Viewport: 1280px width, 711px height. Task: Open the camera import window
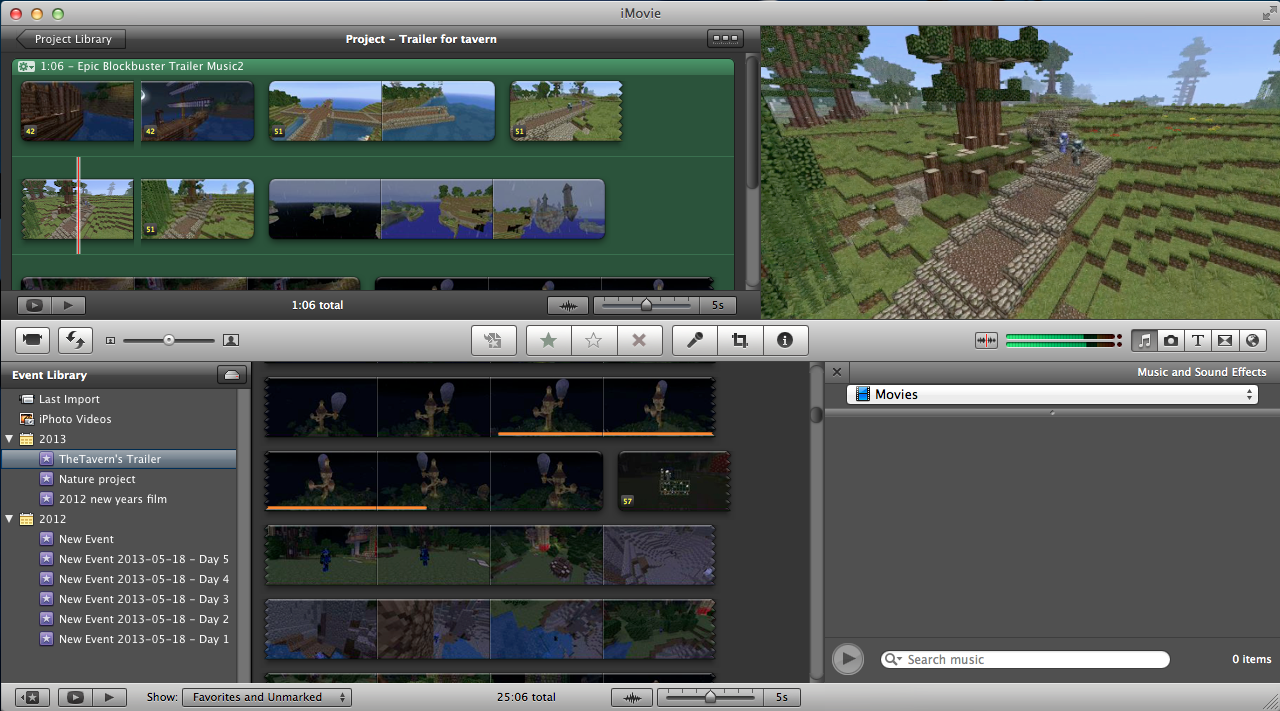(32, 340)
